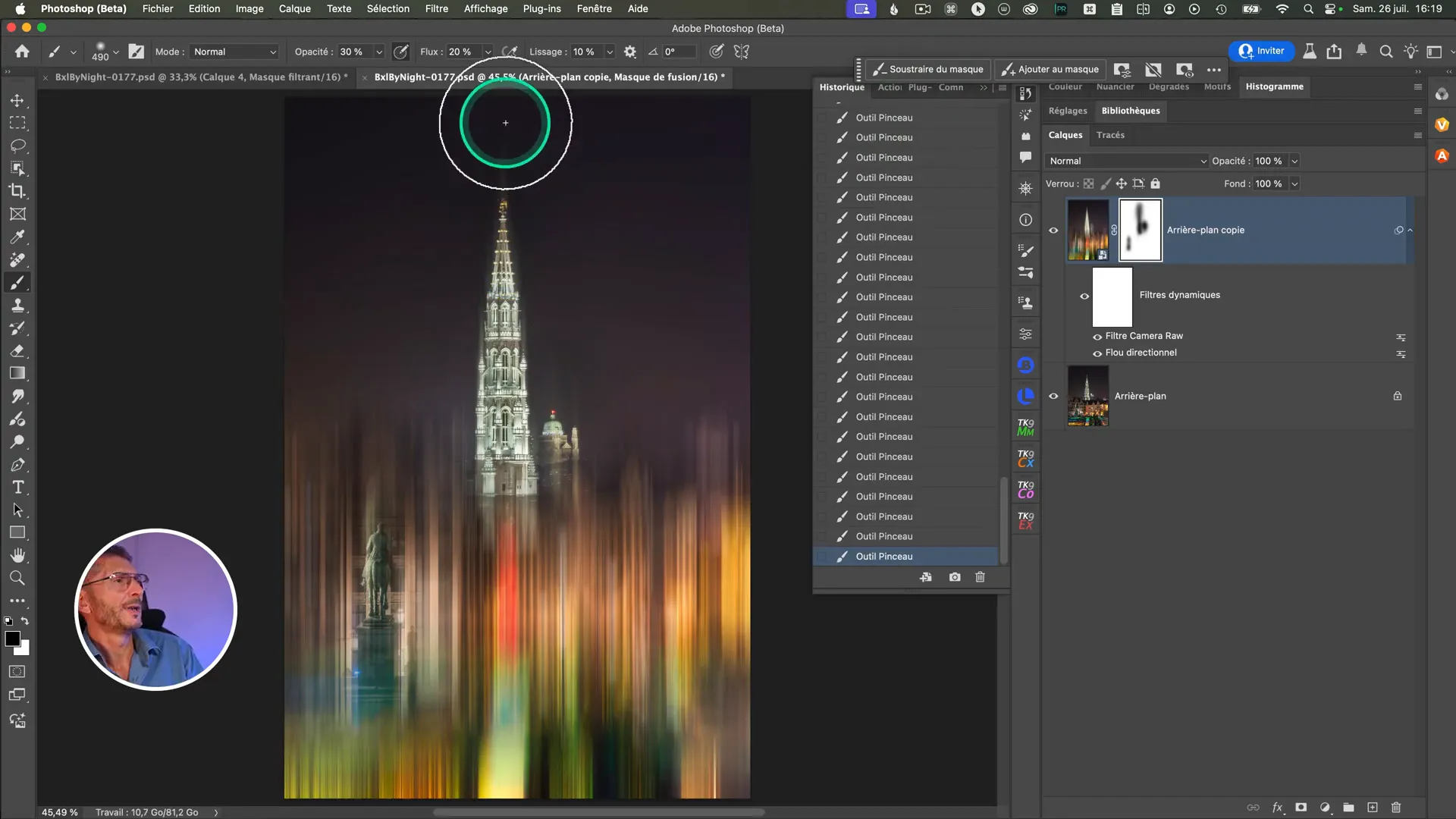Screen dimensions: 1456x819
Task: Hide the Arrière-plan copie layer
Action: coord(1053,231)
